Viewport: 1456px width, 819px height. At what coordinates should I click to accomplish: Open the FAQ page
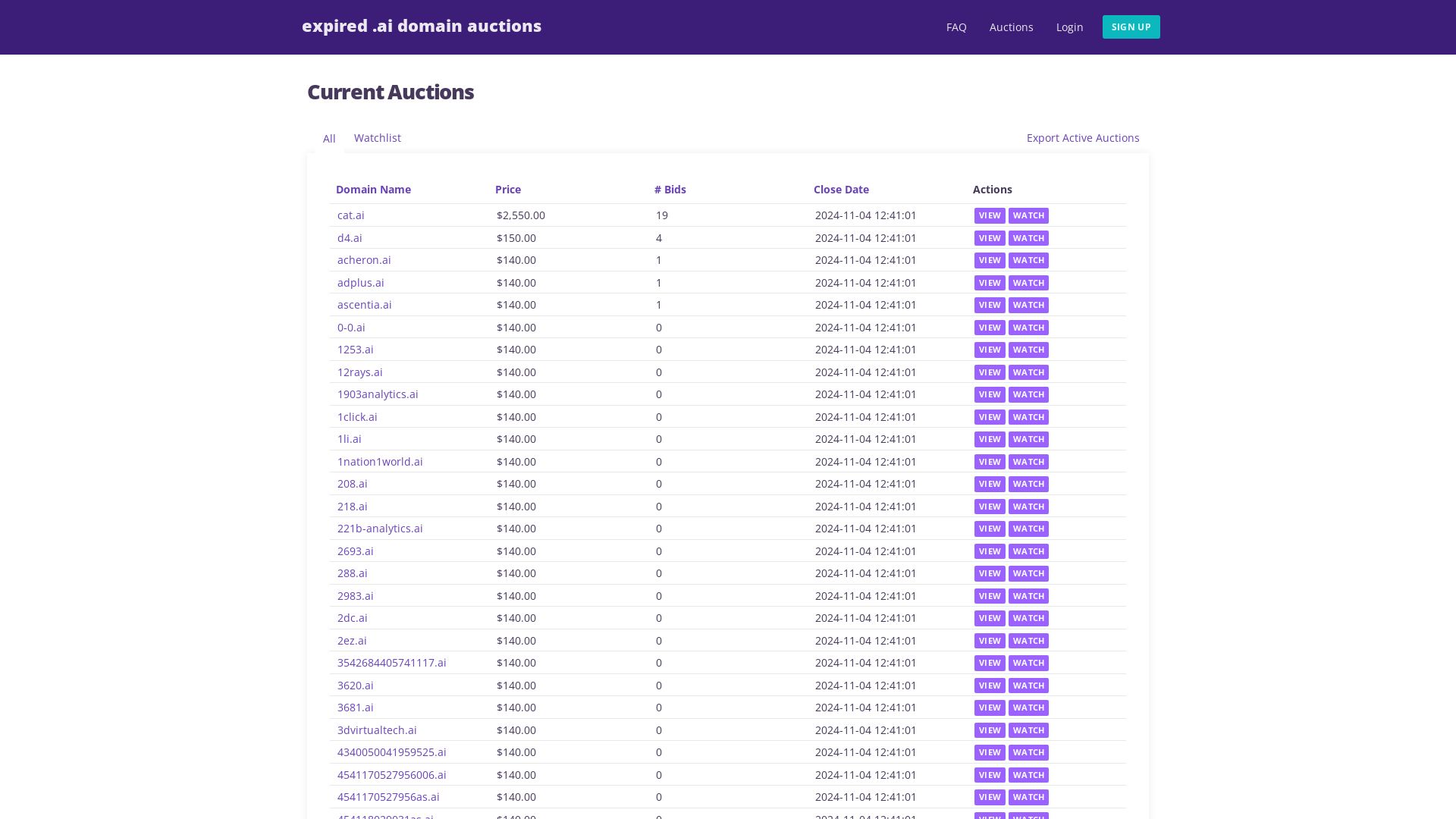(x=955, y=27)
